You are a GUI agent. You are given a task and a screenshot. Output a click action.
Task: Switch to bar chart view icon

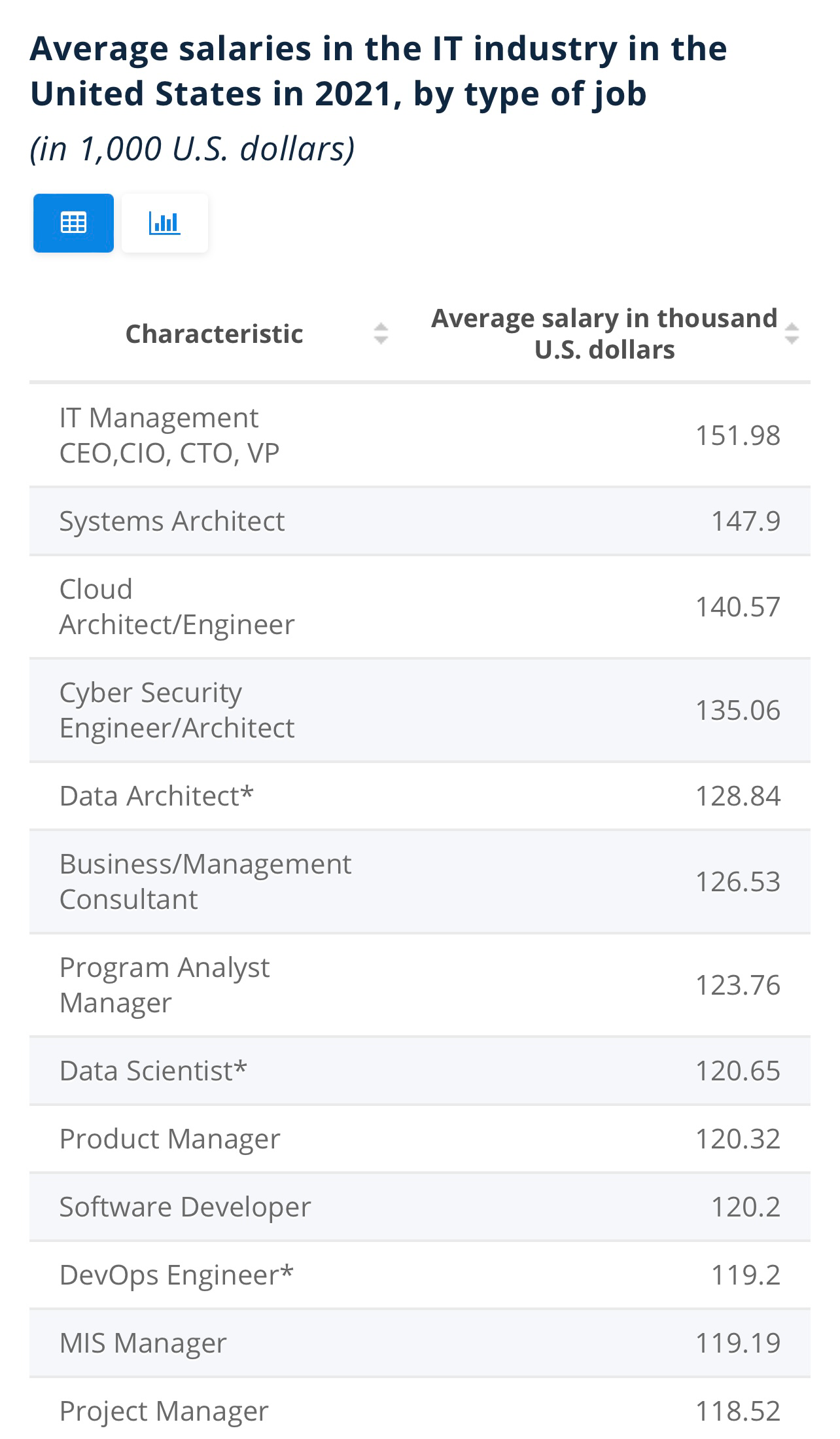pos(165,223)
